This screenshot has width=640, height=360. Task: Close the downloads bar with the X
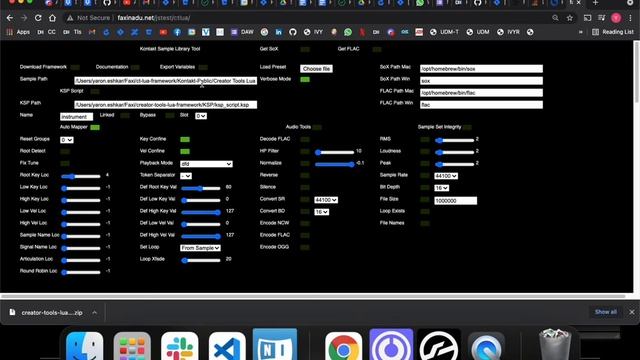tap(632, 312)
